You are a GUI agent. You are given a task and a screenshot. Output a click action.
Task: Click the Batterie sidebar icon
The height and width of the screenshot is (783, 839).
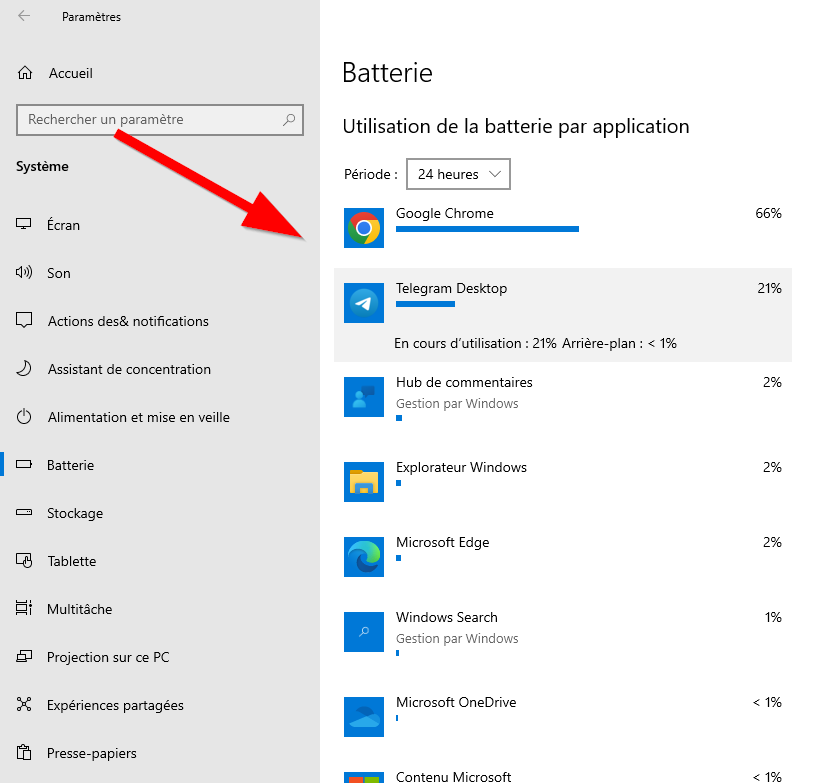pyautogui.click(x=24, y=465)
